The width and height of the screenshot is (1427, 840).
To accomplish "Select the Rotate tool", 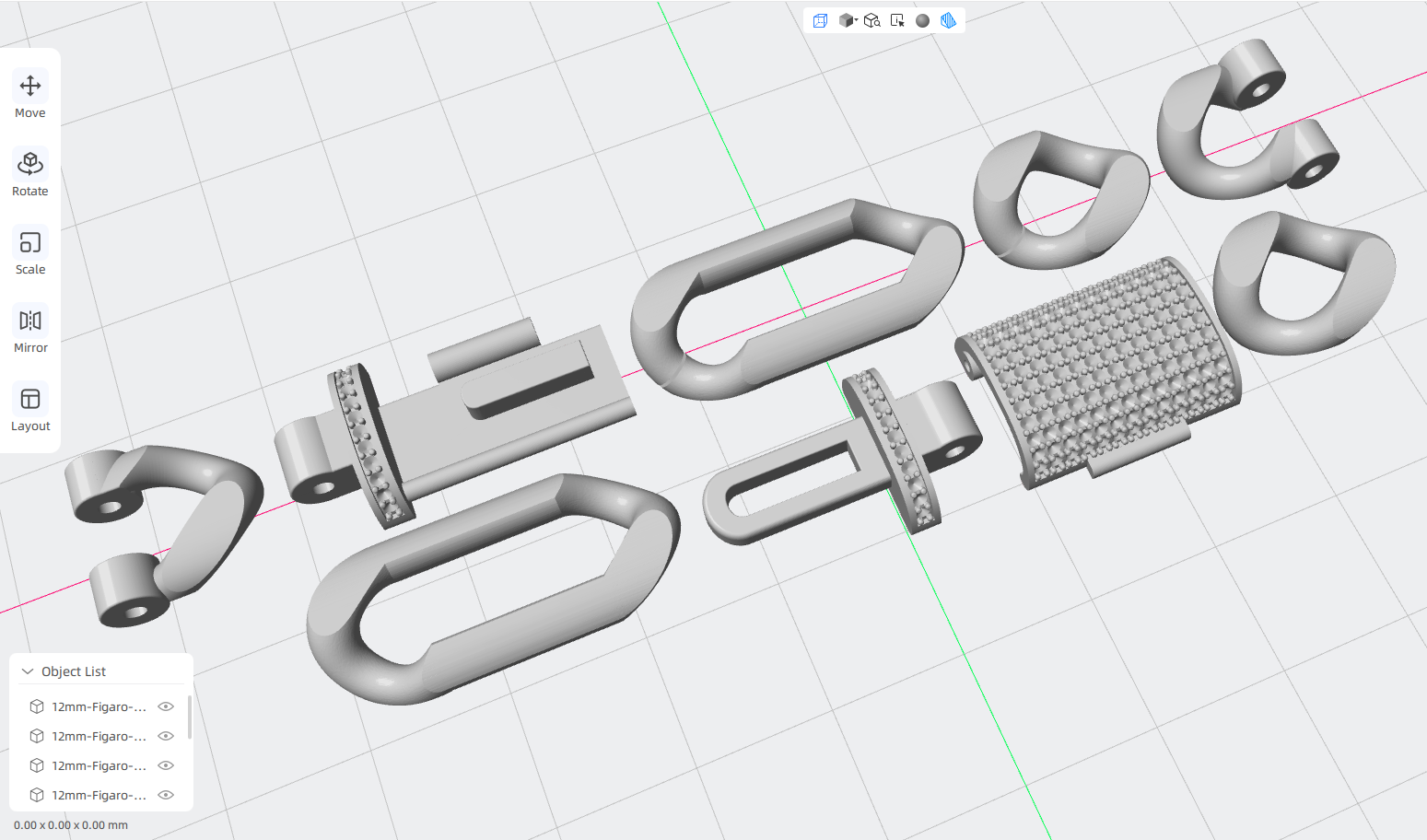I will pos(30,174).
